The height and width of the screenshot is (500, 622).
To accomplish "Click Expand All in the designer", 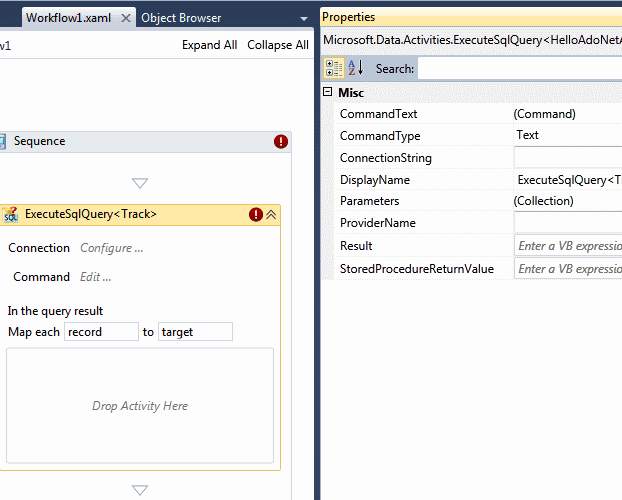I will (209, 45).
